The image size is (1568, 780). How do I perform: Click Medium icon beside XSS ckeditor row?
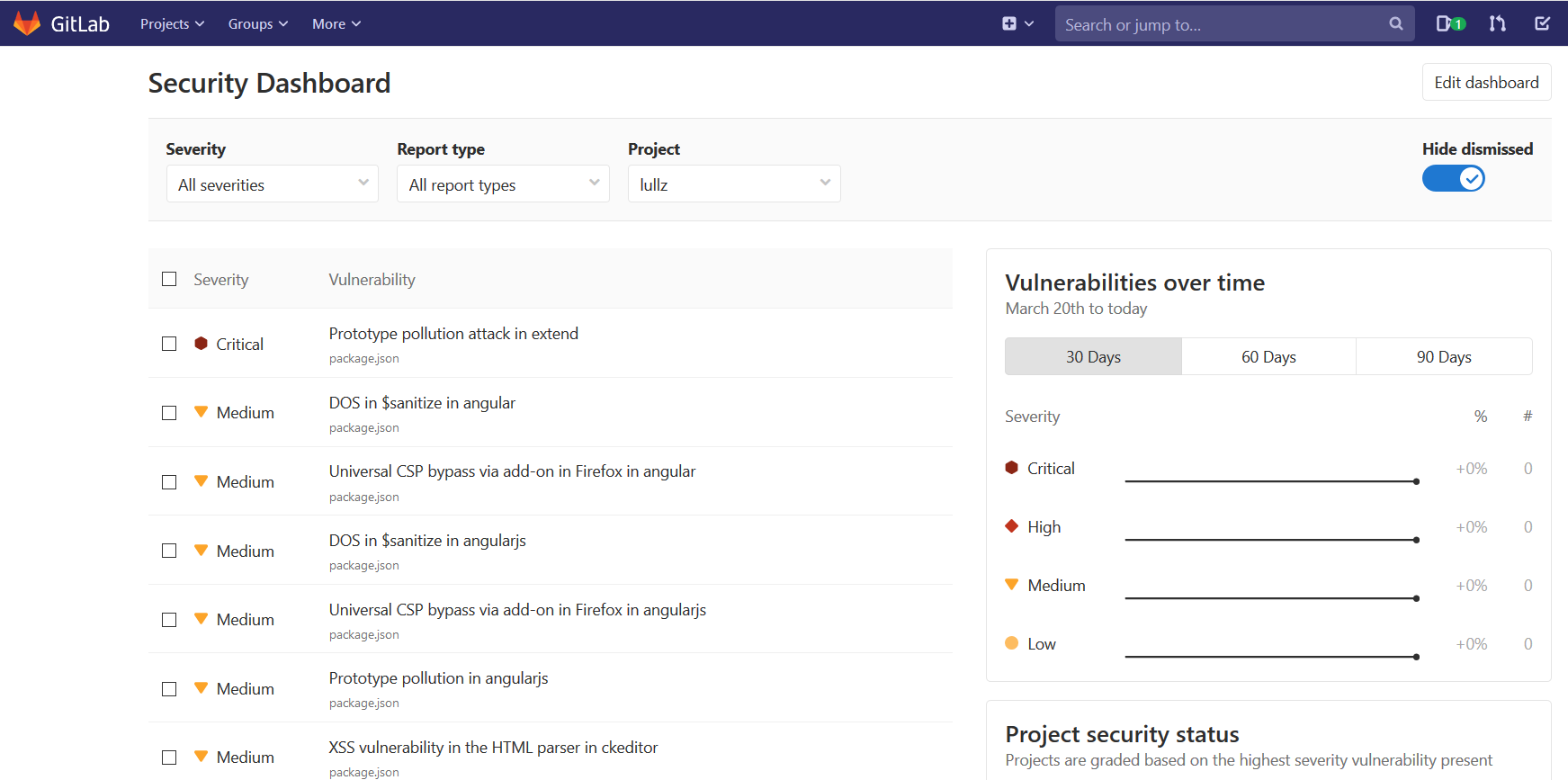pyautogui.click(x=202, y=757)
